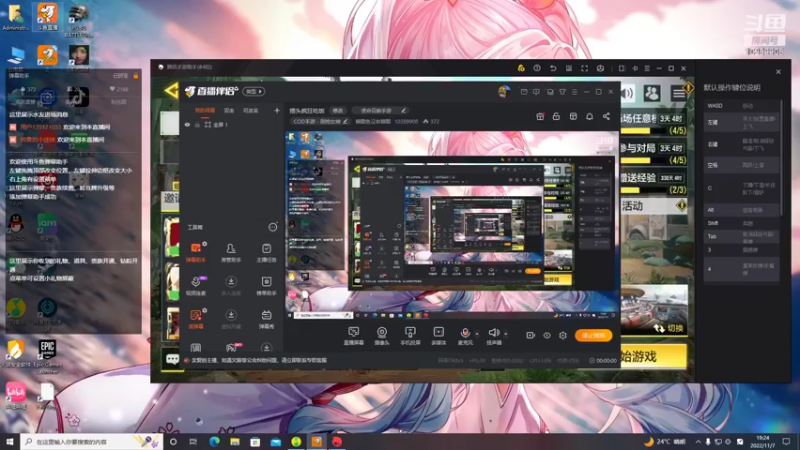Switch to the 我的场景 scenes tab
The image size is (800, 450).
205,110
